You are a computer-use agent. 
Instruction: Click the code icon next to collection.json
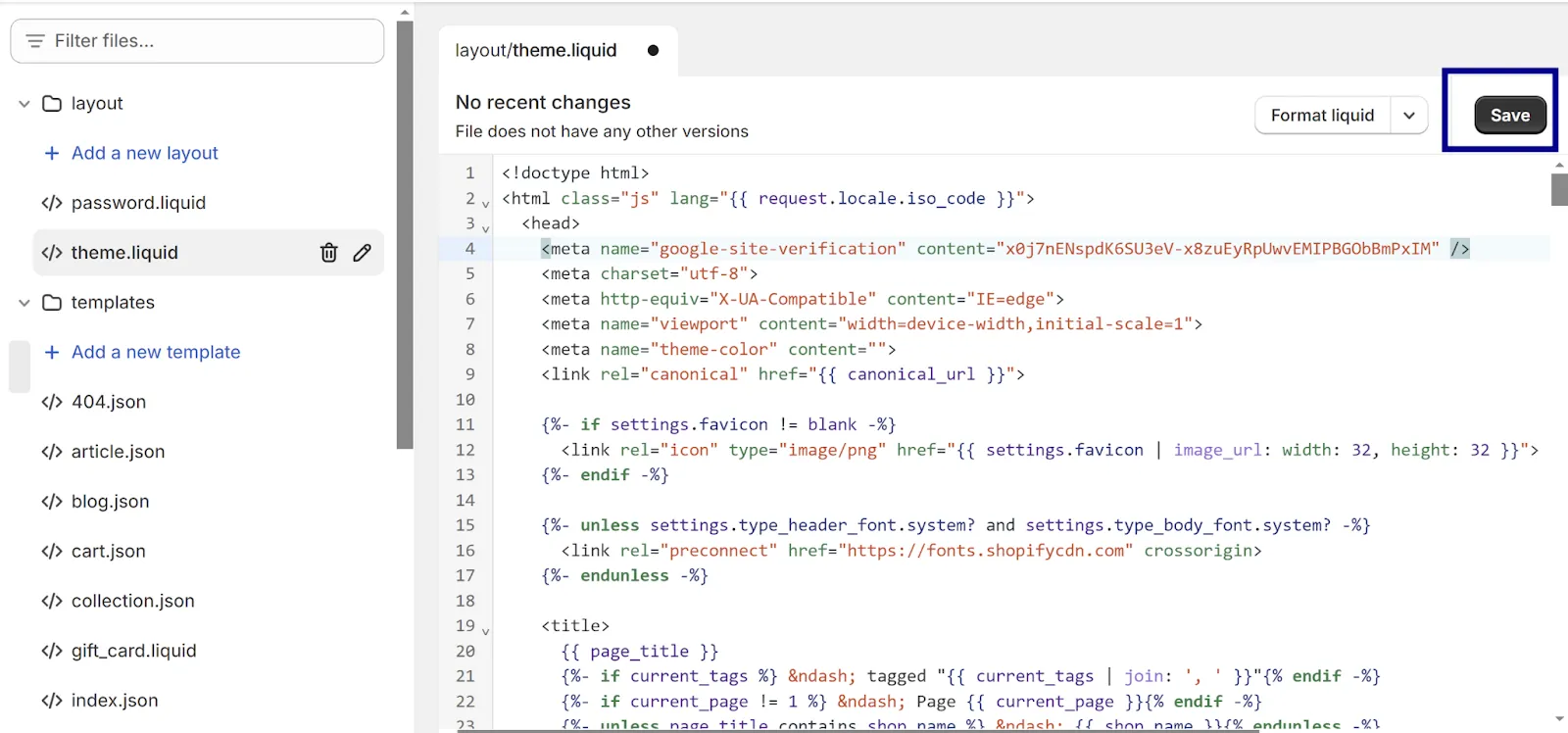(x=52, y=601)
